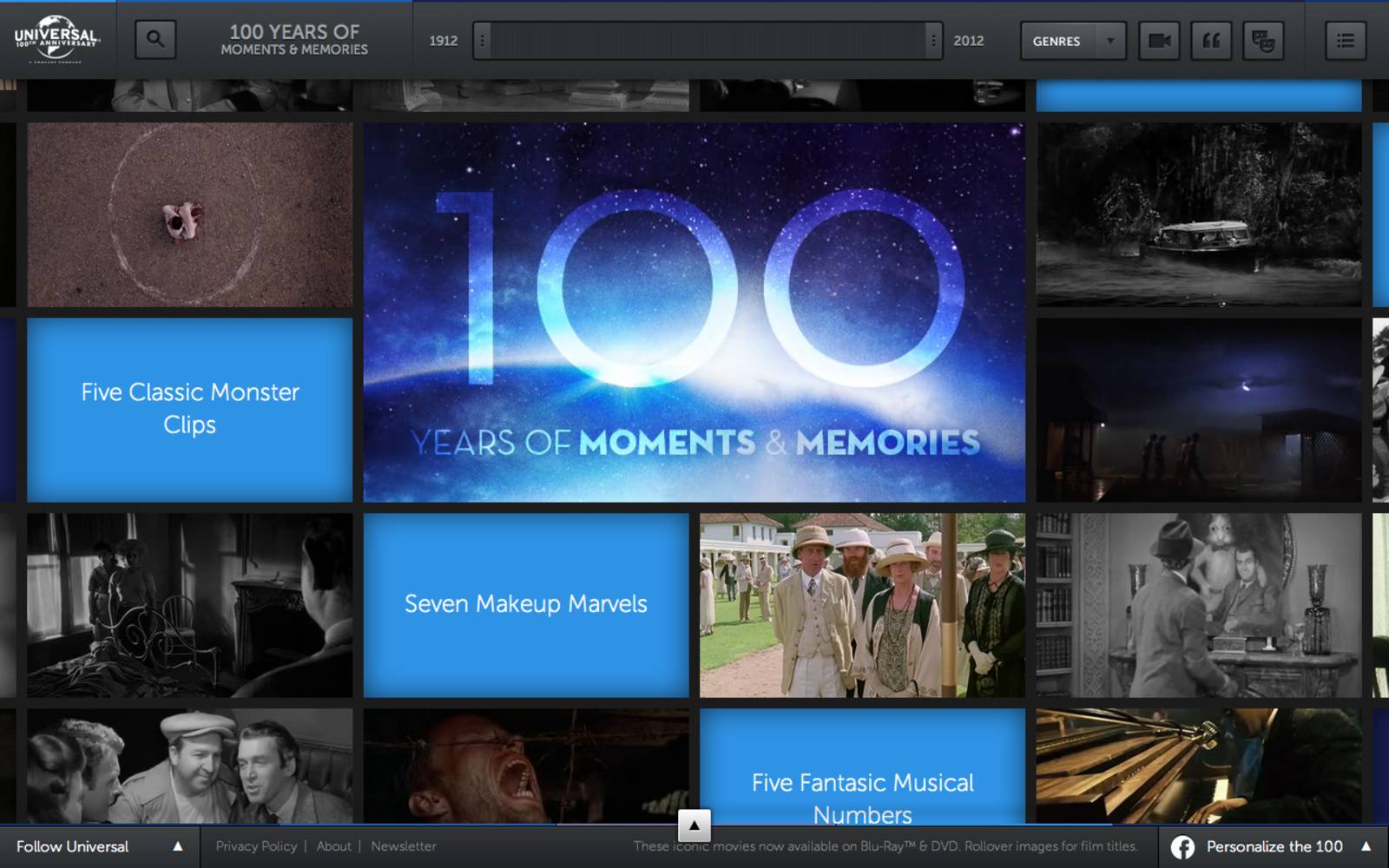This screenshot has height=868, width=1389.
Task: Click inside the year timeline slider track
Action: coord(708,40)
